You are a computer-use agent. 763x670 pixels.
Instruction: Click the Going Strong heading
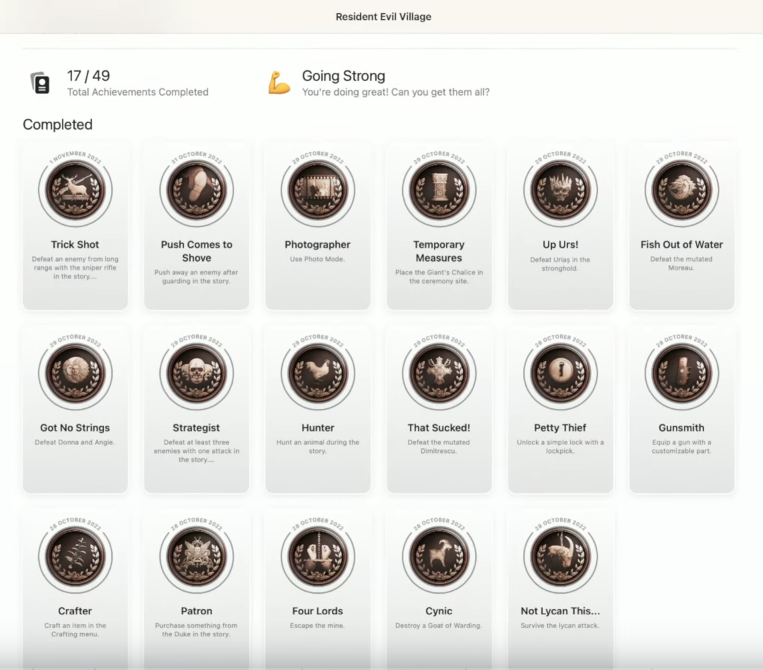pos(344,76)
